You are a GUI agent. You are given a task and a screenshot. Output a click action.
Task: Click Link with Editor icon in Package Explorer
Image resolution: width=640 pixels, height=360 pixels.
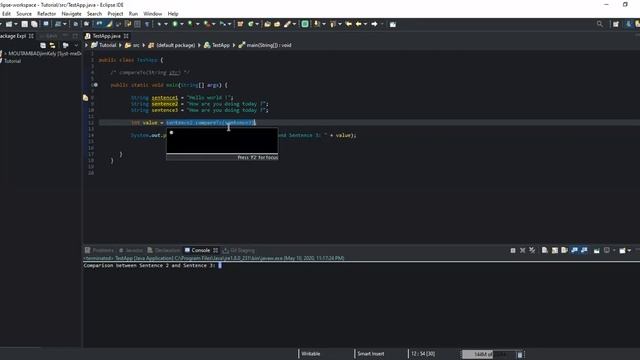click(x=52, y=45)
